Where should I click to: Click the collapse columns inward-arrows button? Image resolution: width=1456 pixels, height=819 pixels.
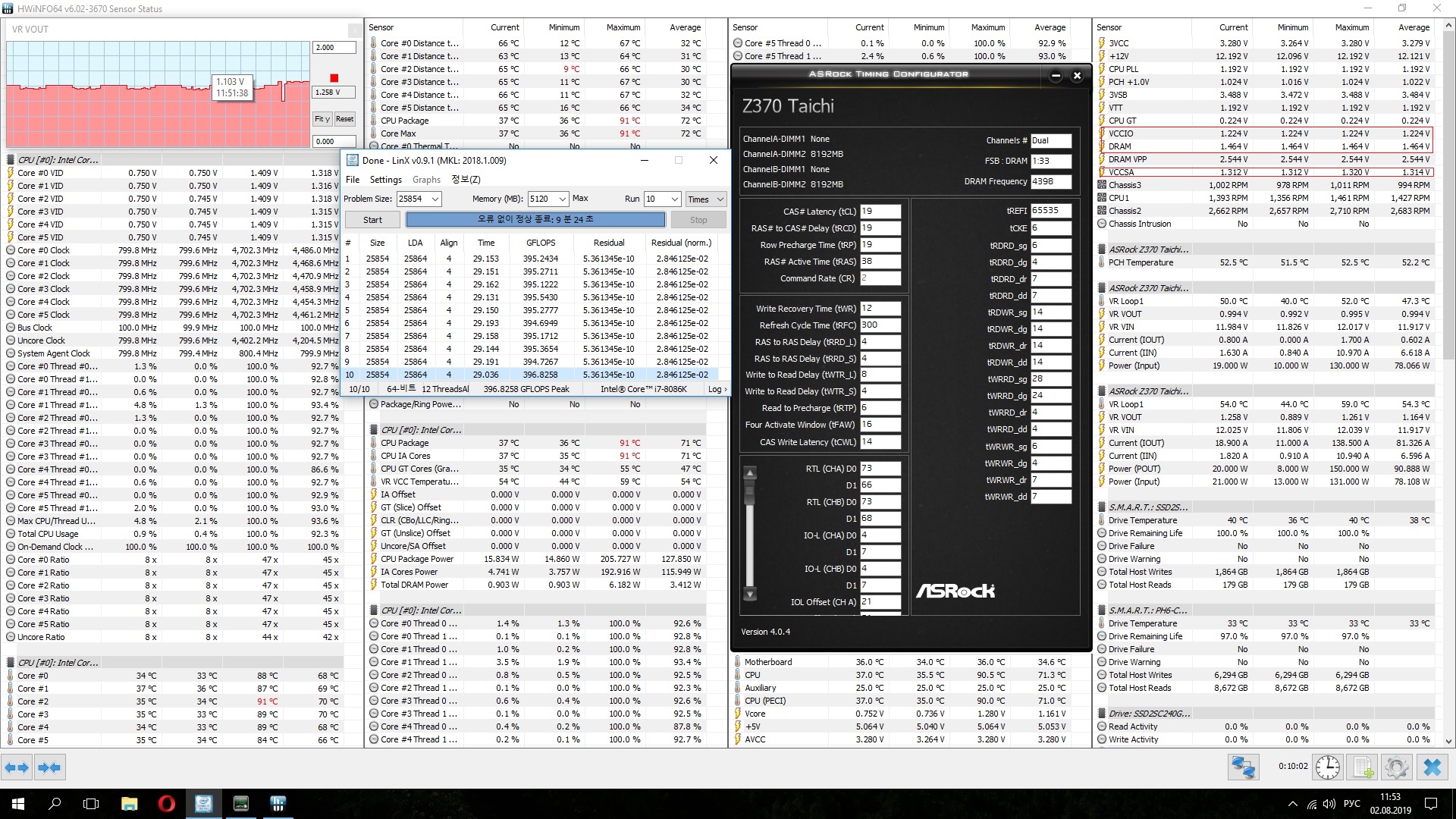click(49, 767)
